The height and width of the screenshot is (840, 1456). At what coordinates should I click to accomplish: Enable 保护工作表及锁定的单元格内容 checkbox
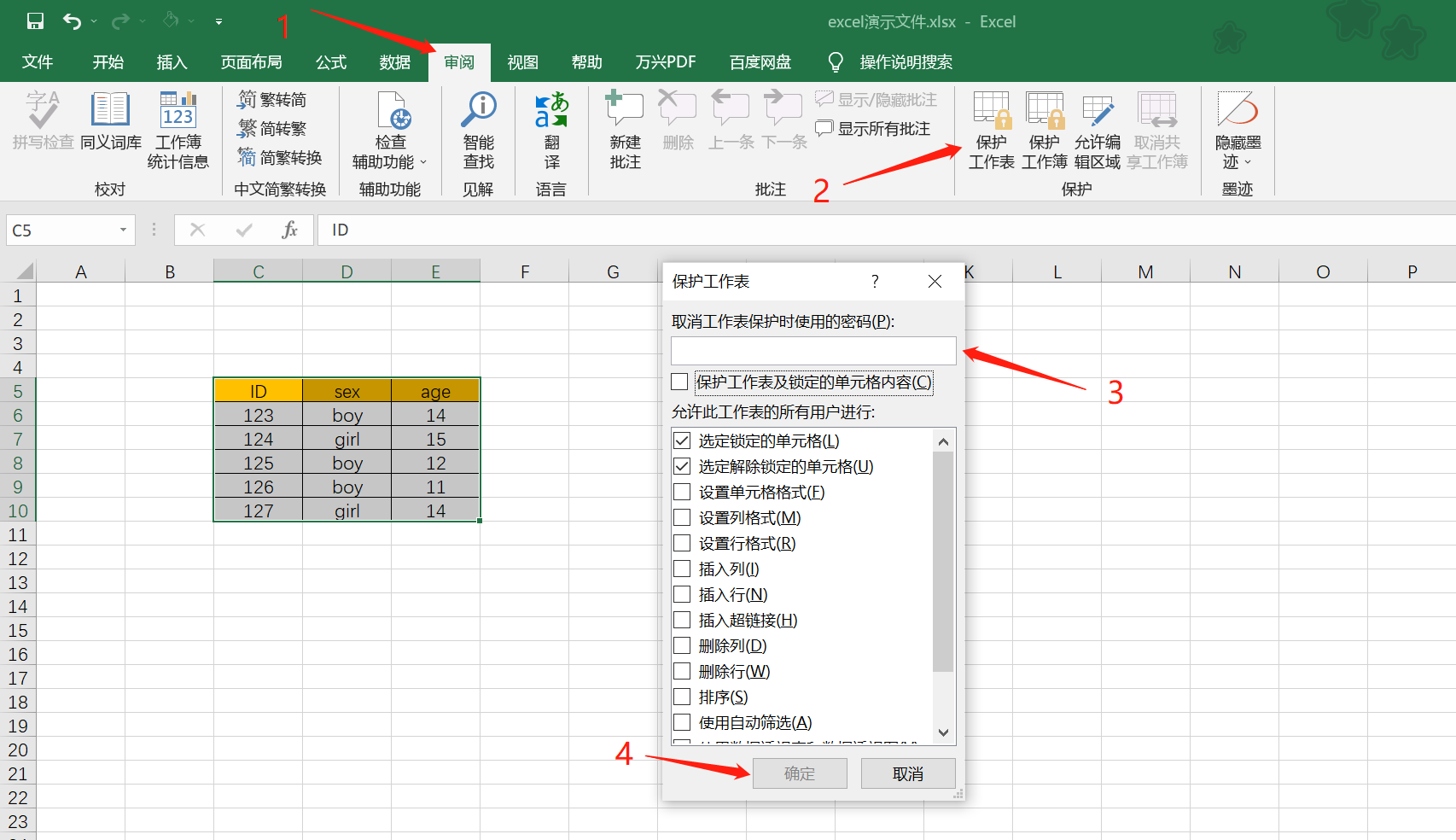click(x=679, y=382)
